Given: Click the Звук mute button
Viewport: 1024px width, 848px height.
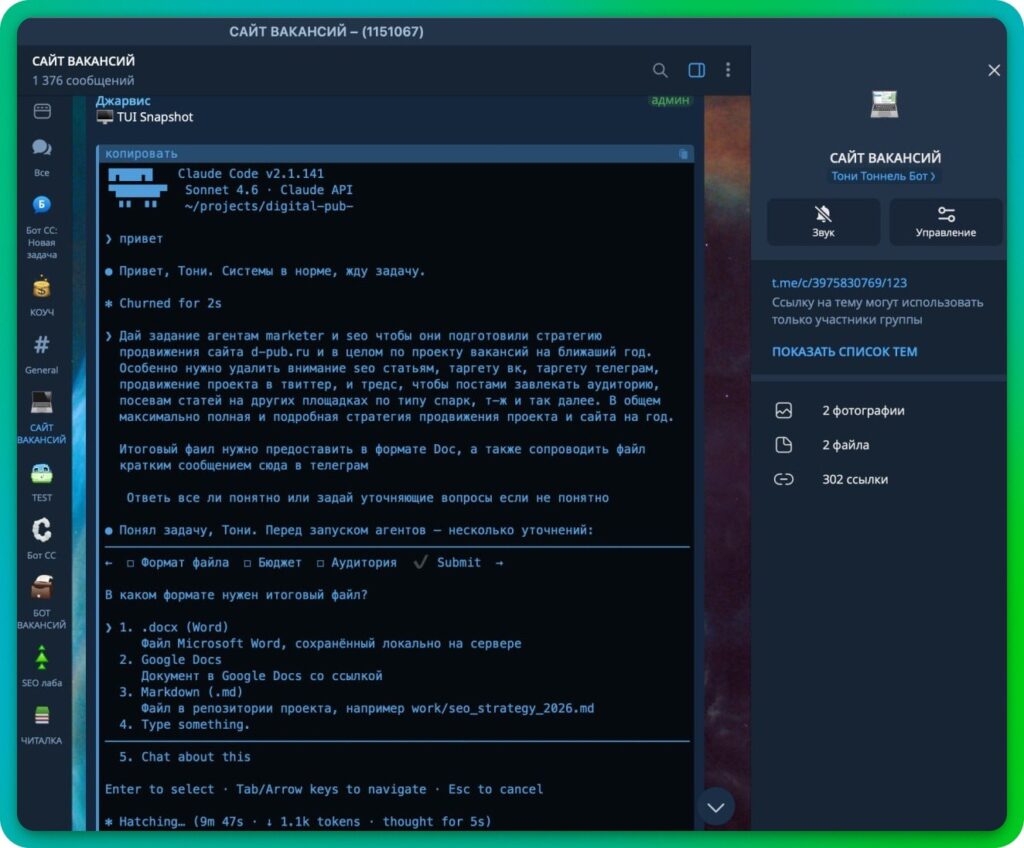Looking at the screenshot, I should (x=823, y=222).
